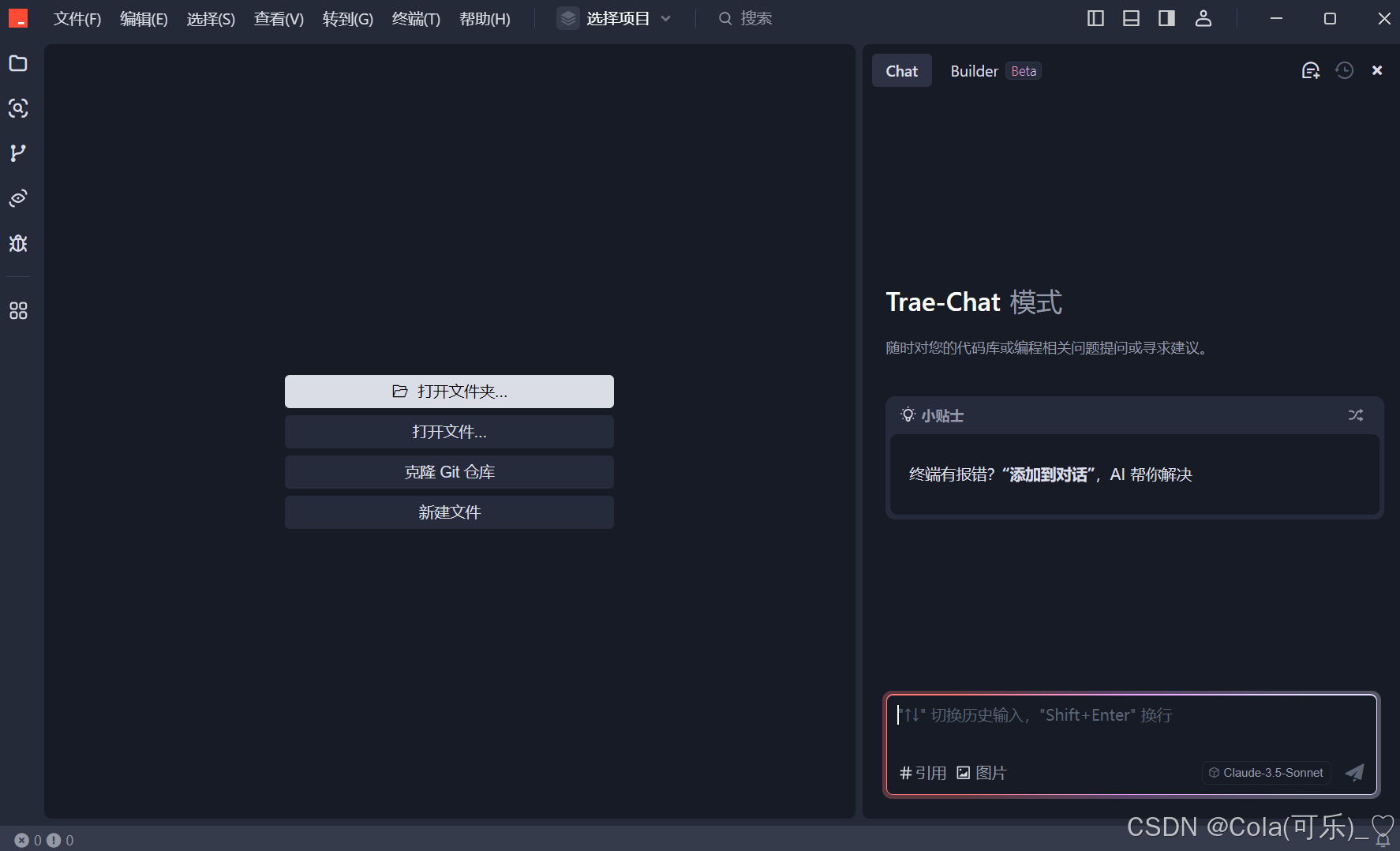1400x851 pixels.
Task: Open the 终端(T) menu
Action: pyautogui.click(x=416, y=19)
